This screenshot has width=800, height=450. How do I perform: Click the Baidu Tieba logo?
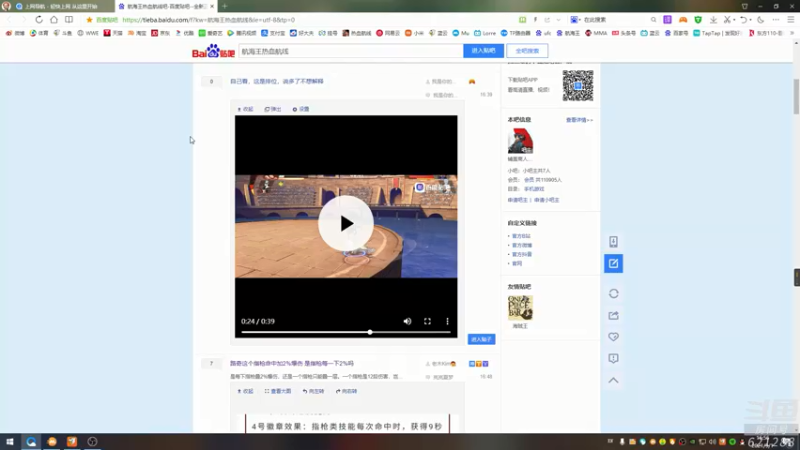213,51
